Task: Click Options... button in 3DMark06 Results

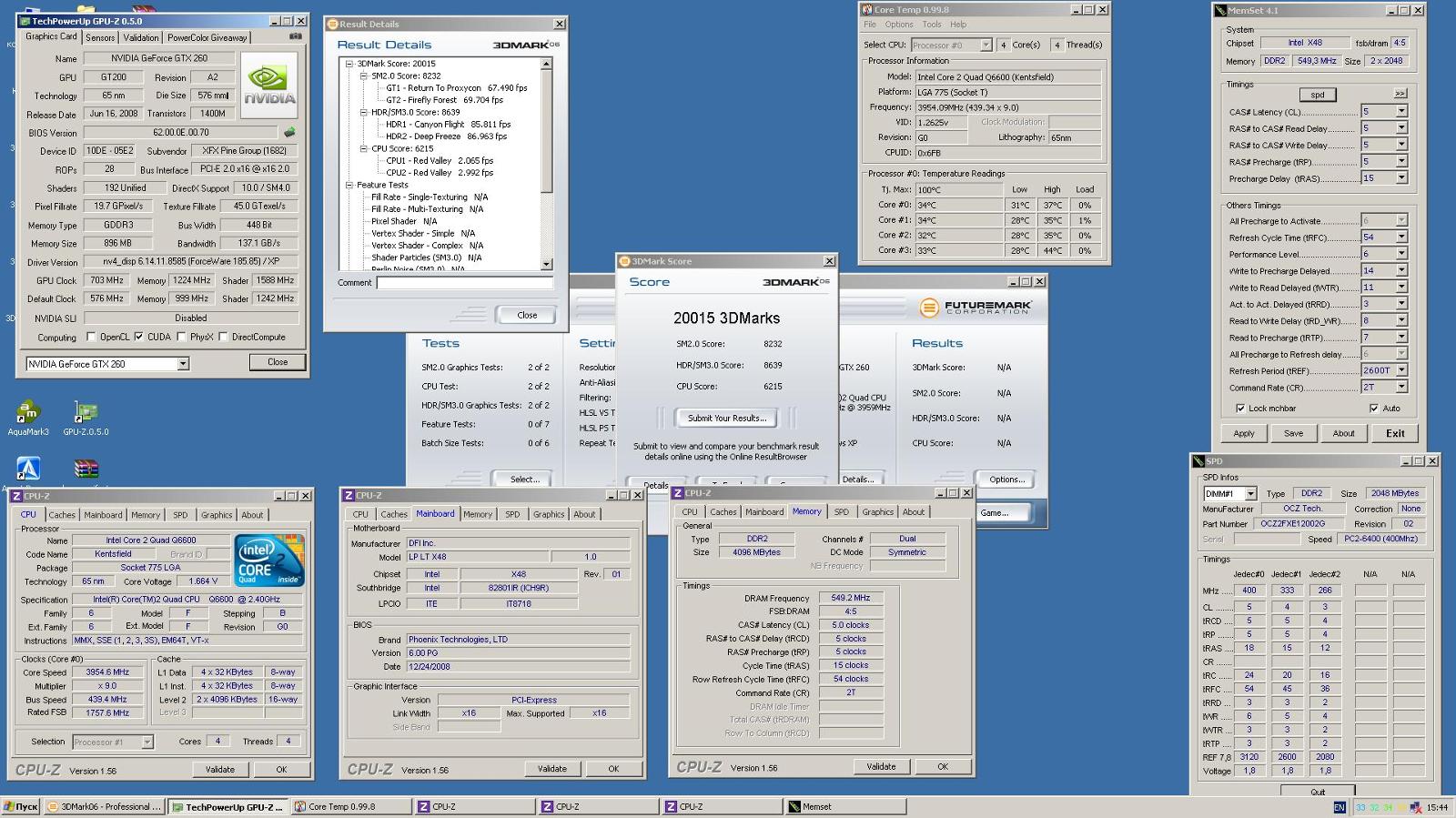Action: (1006, 480)
